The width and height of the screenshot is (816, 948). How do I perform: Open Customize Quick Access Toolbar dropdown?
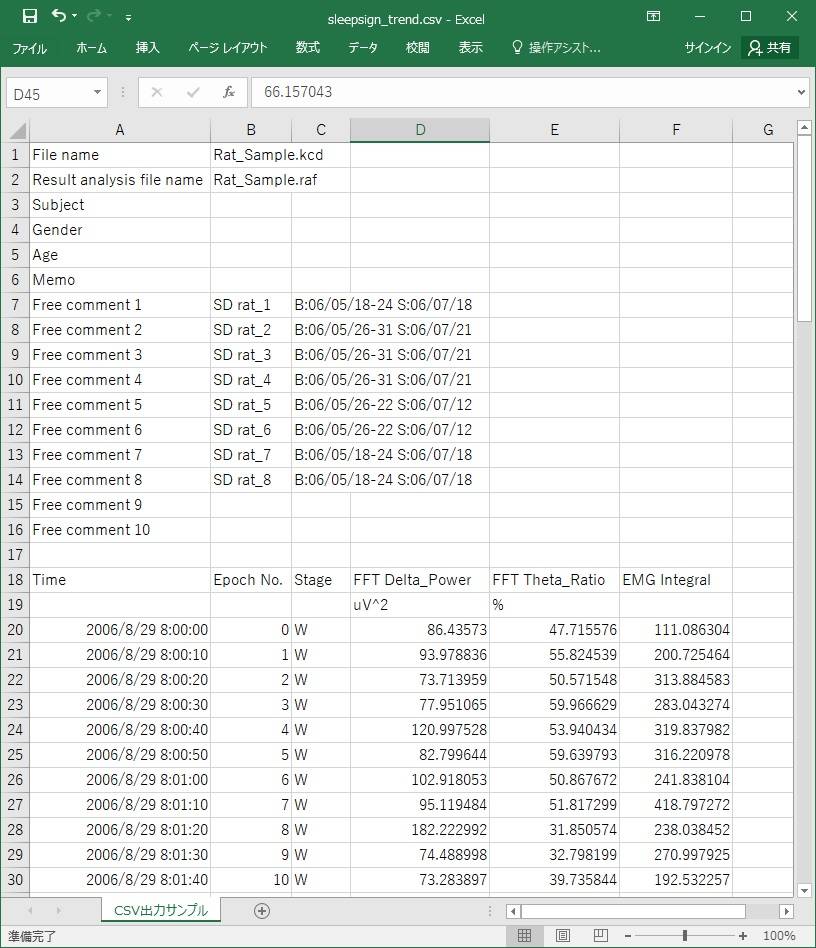tap(129, 18)
